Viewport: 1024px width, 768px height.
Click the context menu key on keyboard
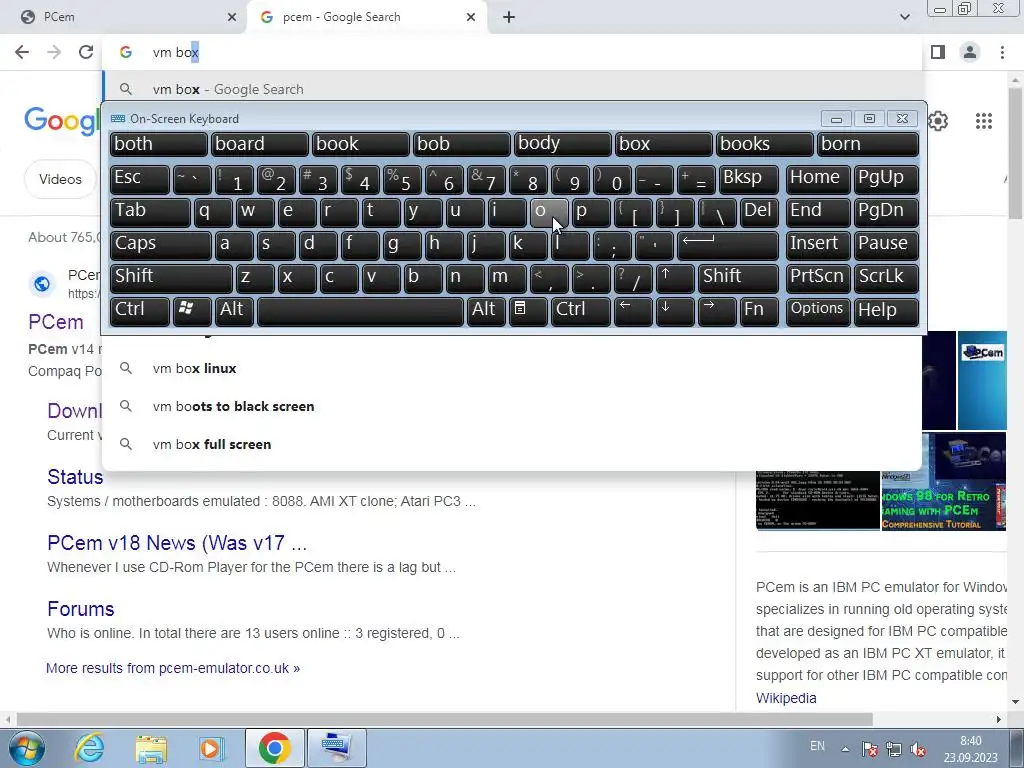pos(528,311)
